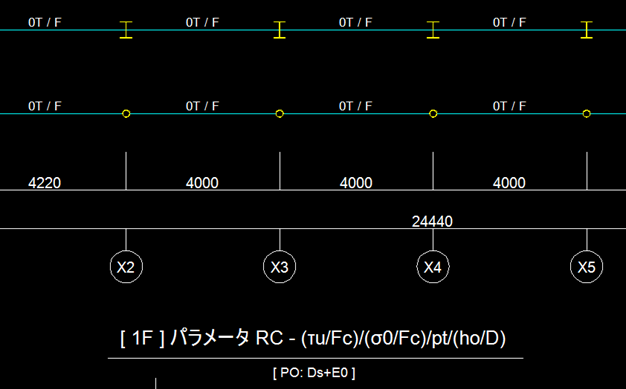Screen dimensions: 626x389
Task: Click the [ PO: Ds+E0 ] subtitle label
Action: [314, 373]
